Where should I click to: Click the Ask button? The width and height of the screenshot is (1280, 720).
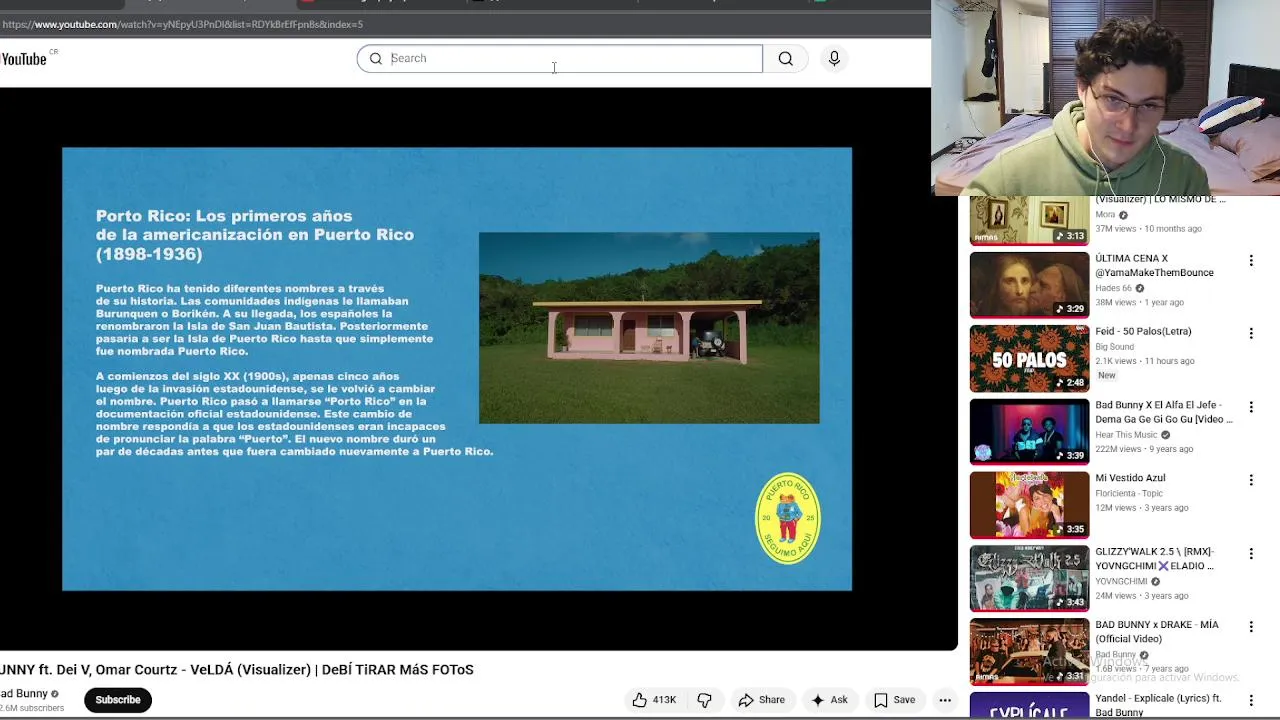(x=829, y=700)
